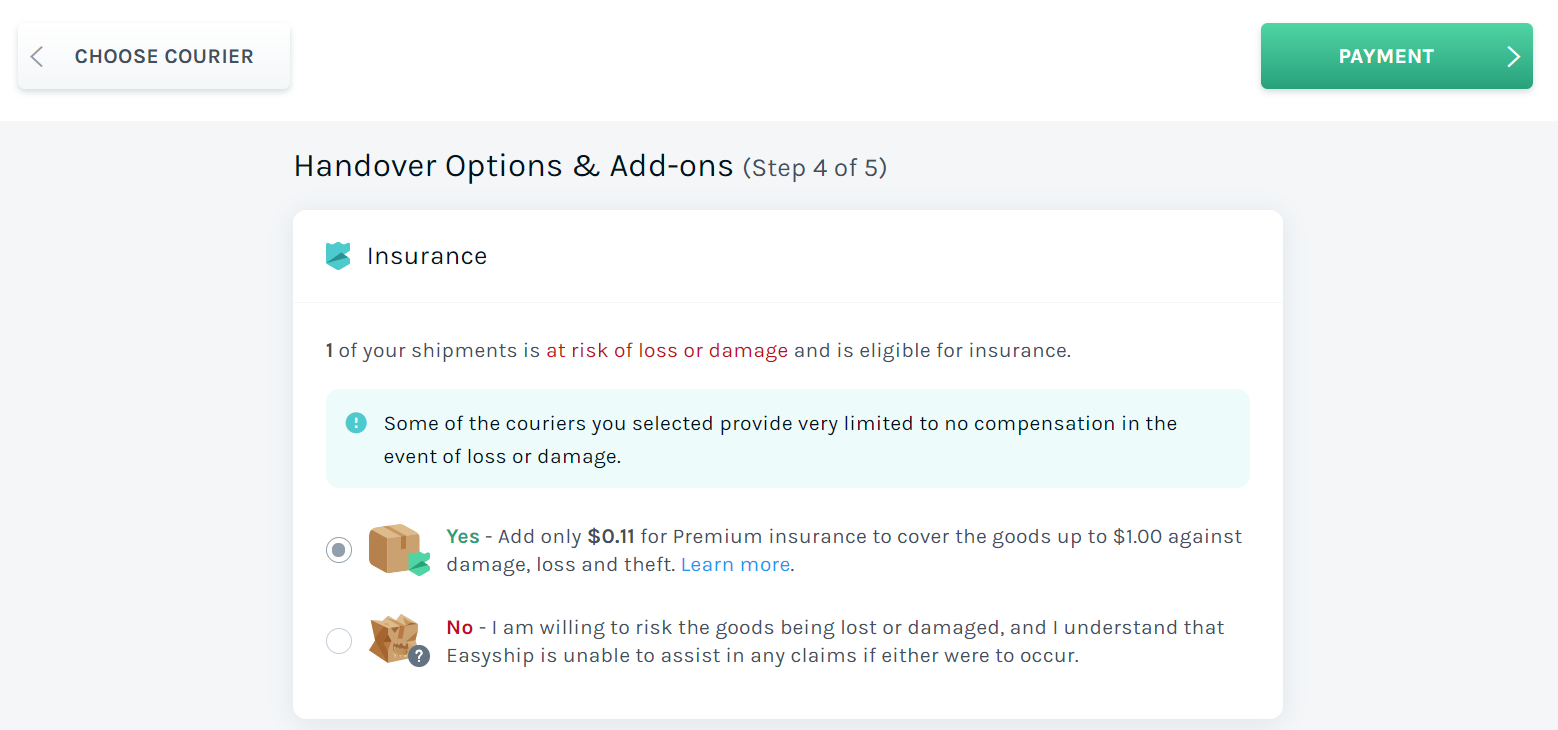Viewport: 1558px width, 730px height.
Task: Click the question mark badge on damaged box
Action: [419, 656]
